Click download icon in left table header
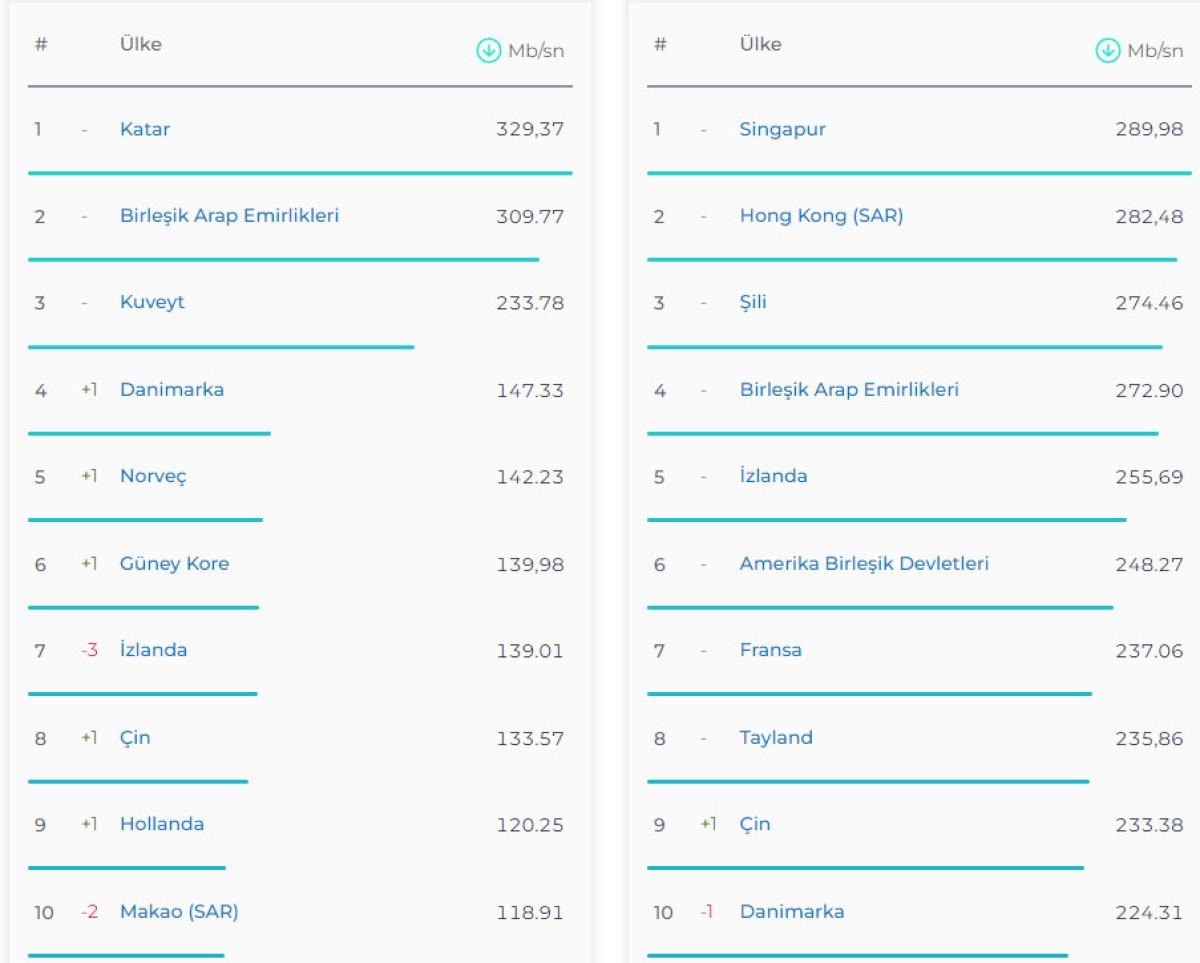Screen dimensions: 1200x963 [x=488, y=51]
